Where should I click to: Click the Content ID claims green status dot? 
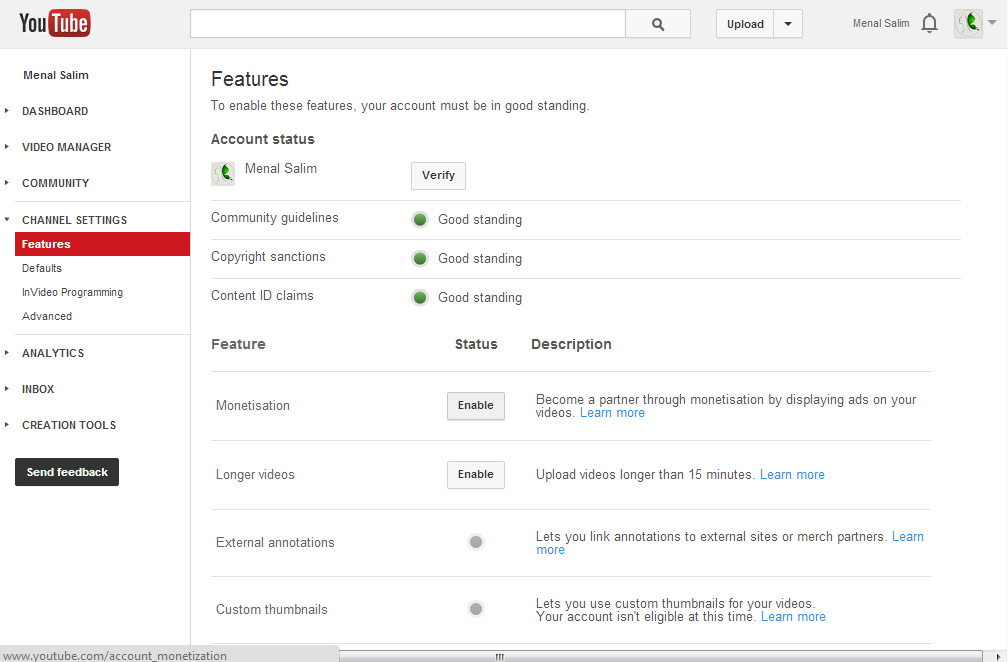pos(420,298)
